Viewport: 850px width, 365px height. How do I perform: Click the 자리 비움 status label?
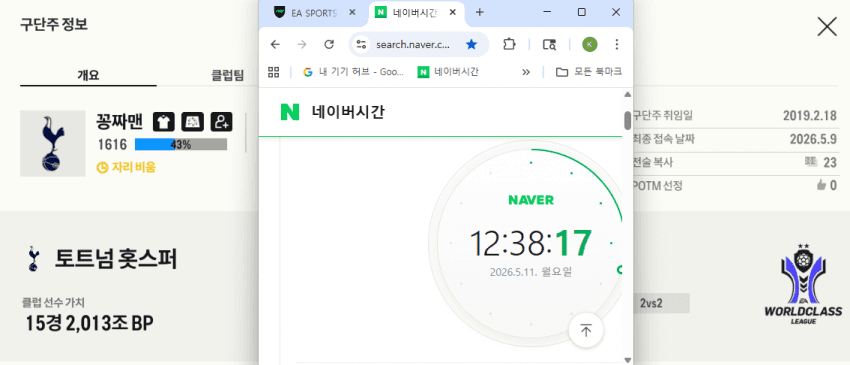point(134,168)
